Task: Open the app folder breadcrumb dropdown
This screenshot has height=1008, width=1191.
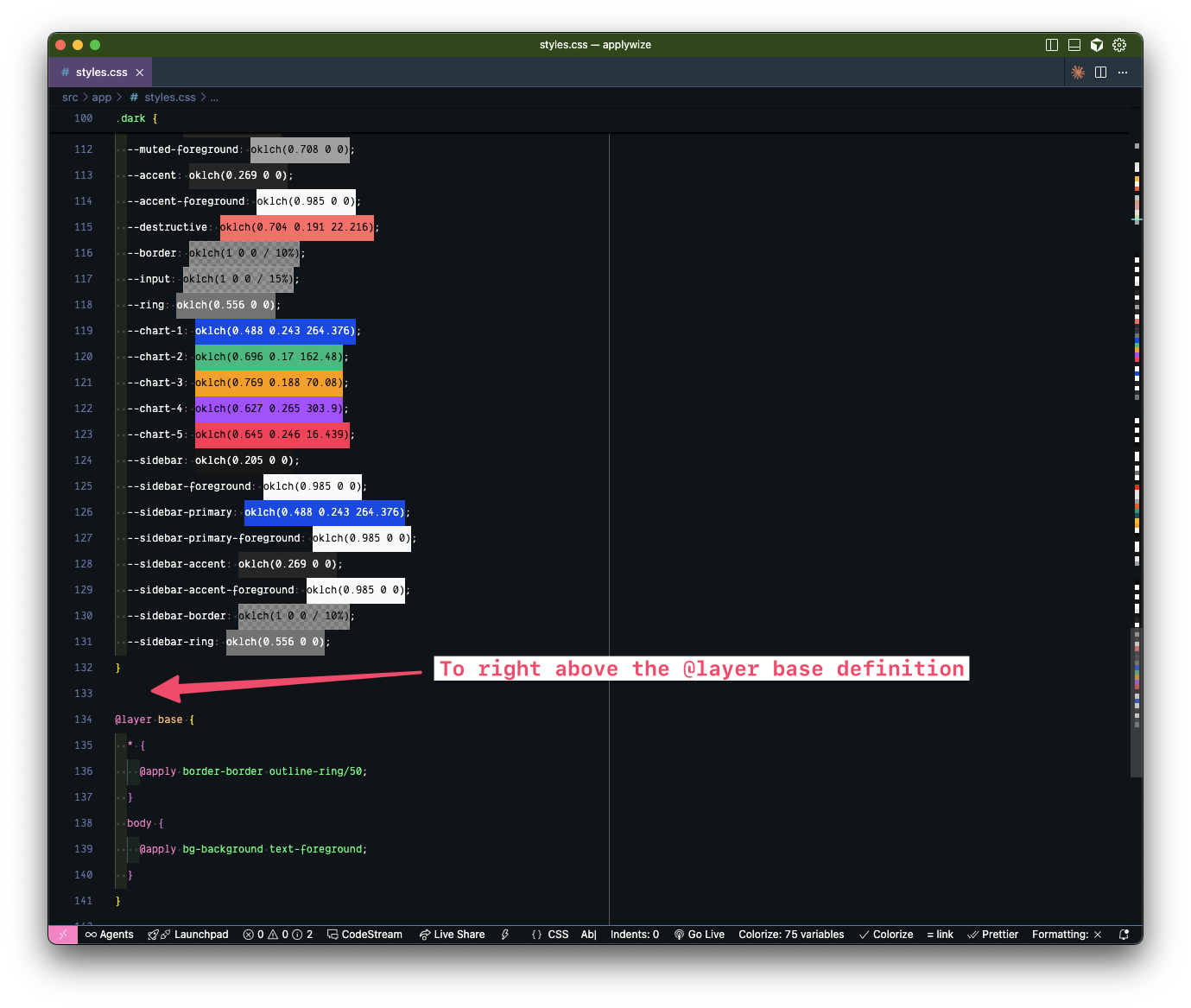Action: [x=100, y=98]
